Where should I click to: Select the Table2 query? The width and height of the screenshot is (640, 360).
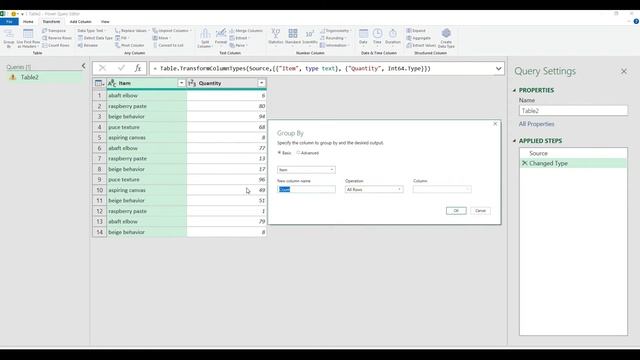pos(44,77)
